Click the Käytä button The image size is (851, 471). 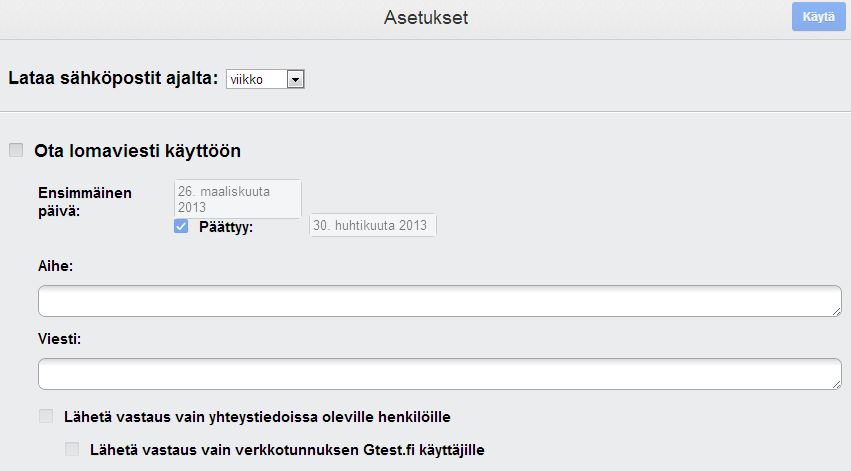818,17
